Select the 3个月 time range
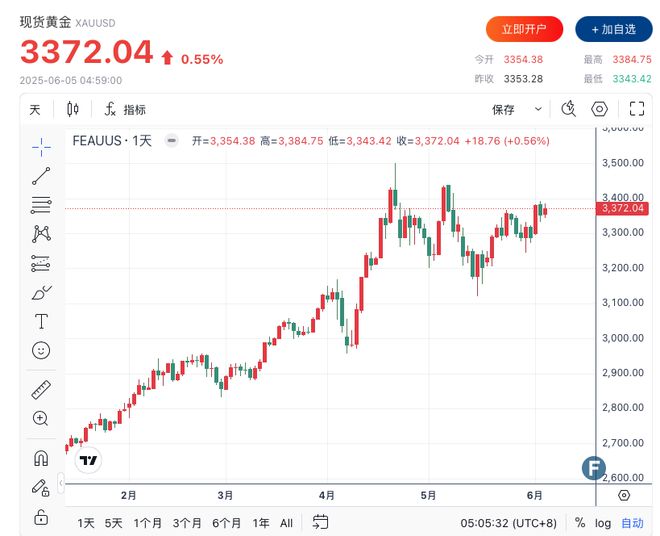Image resolution: width=660 pixels, height=536 pixels. (x=187, y=523)
